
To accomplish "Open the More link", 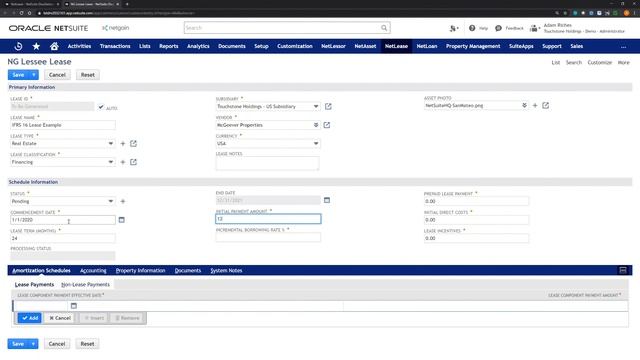I will click(623, 62).
